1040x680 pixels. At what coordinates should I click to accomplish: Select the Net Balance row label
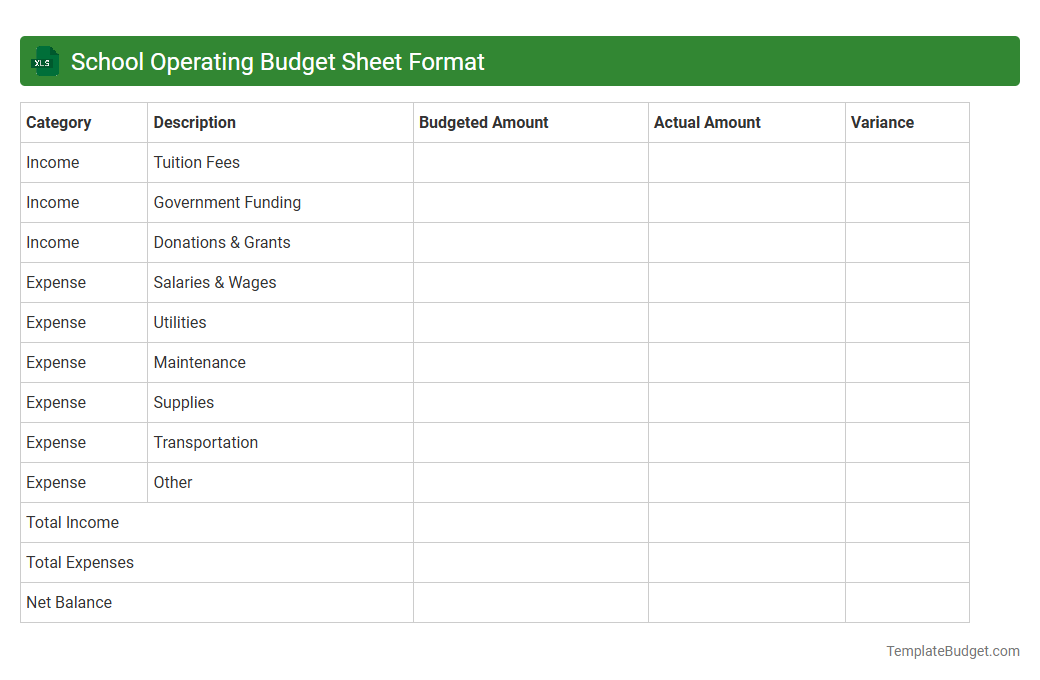click(69, 602)
